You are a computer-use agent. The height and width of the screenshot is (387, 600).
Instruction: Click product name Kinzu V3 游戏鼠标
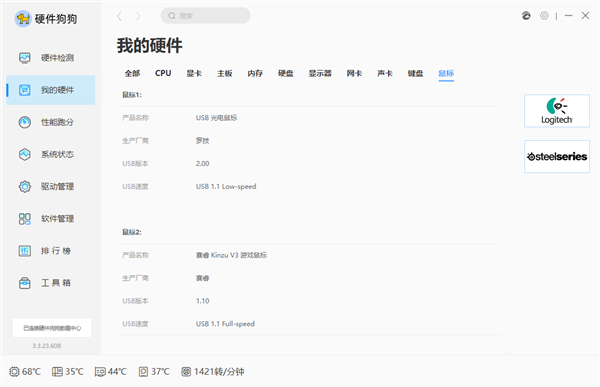[x=232, y=255]
